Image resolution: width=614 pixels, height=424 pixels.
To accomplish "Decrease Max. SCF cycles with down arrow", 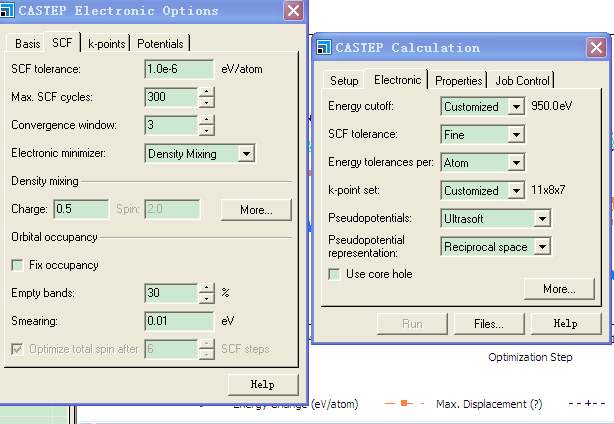I will pyautogui.click(x=206, y=102).
